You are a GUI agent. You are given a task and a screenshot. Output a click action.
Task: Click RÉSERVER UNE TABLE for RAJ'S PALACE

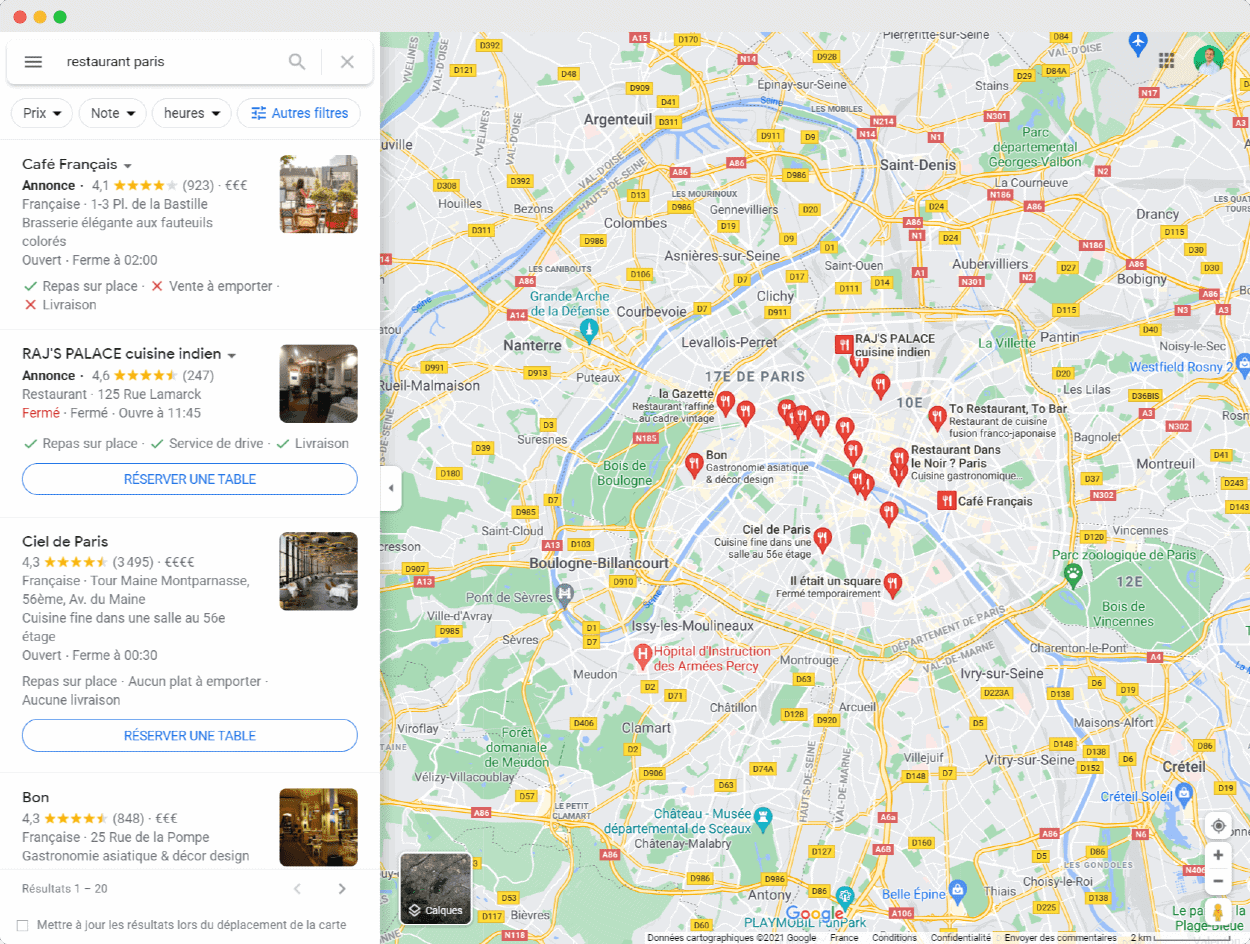(190, 479)
